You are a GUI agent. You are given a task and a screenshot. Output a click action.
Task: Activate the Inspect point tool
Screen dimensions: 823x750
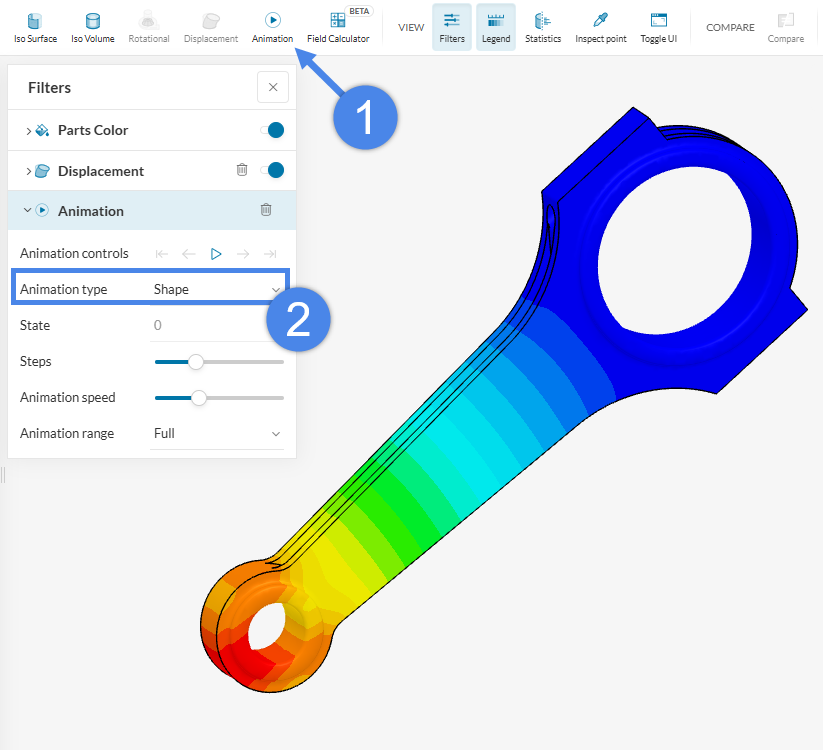(599, 21)
